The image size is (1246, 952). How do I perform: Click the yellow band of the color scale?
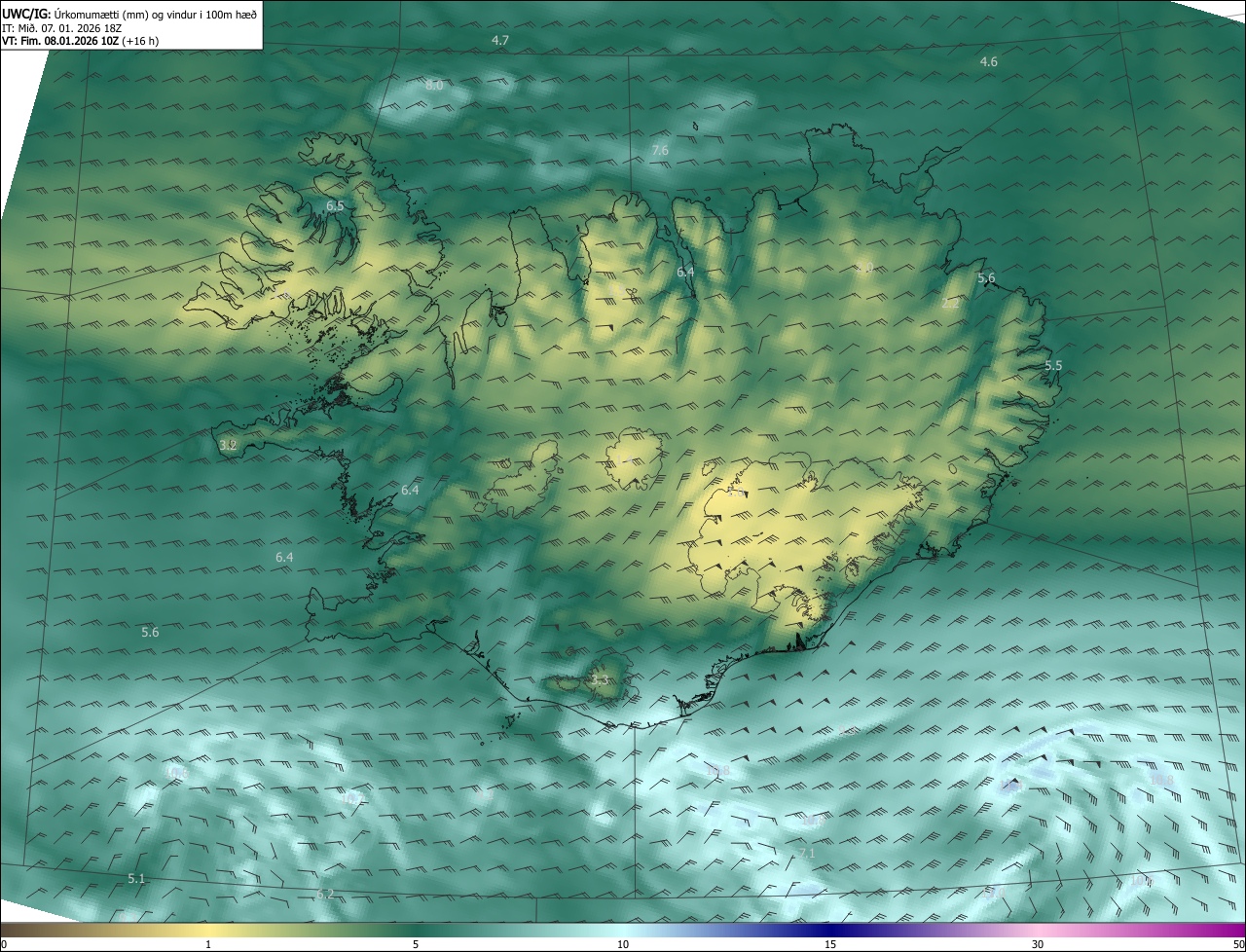208,929
